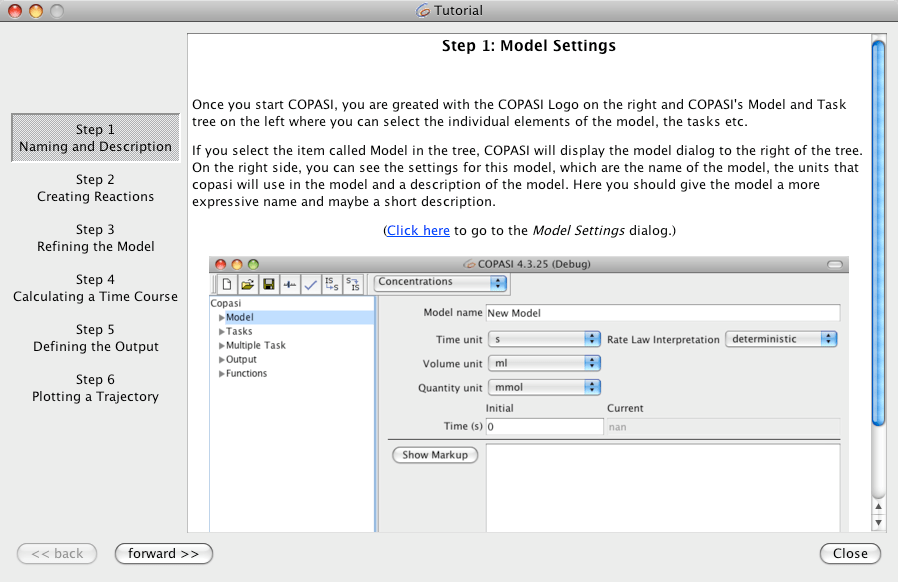Click the Show Markup button
The height and width of the screenshot is (582, 898).
[435, 454]
